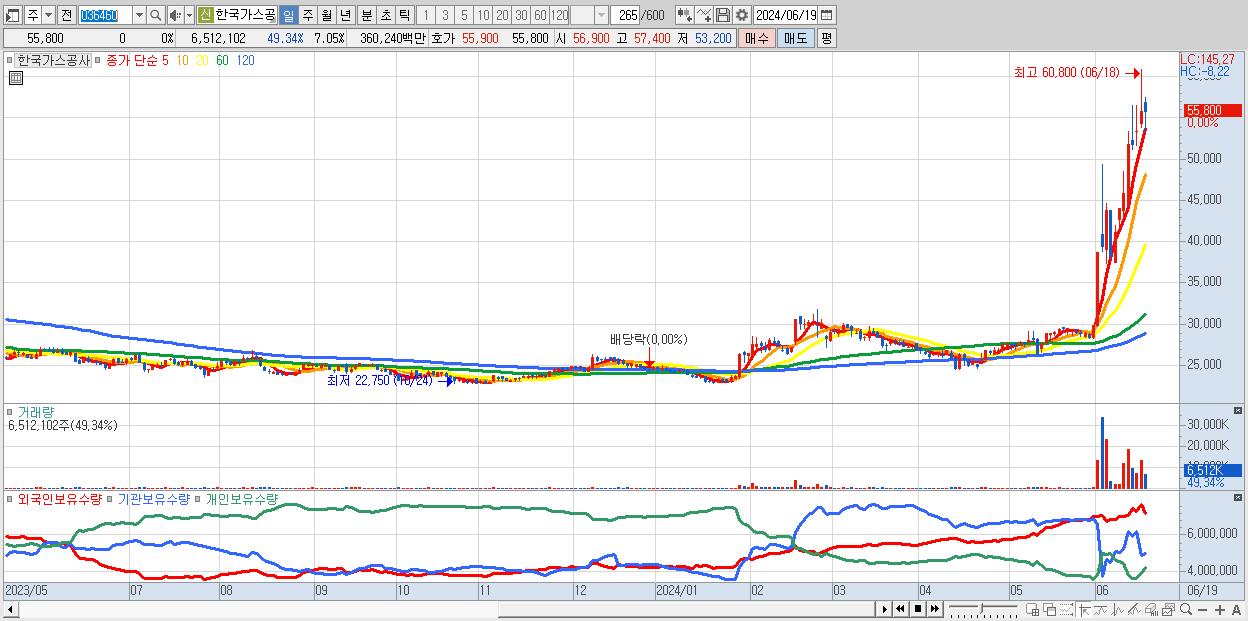This screenshot has width=1248, height=621.
Task: Click the horizontal scrollbar left arrow
Action: 10,610
